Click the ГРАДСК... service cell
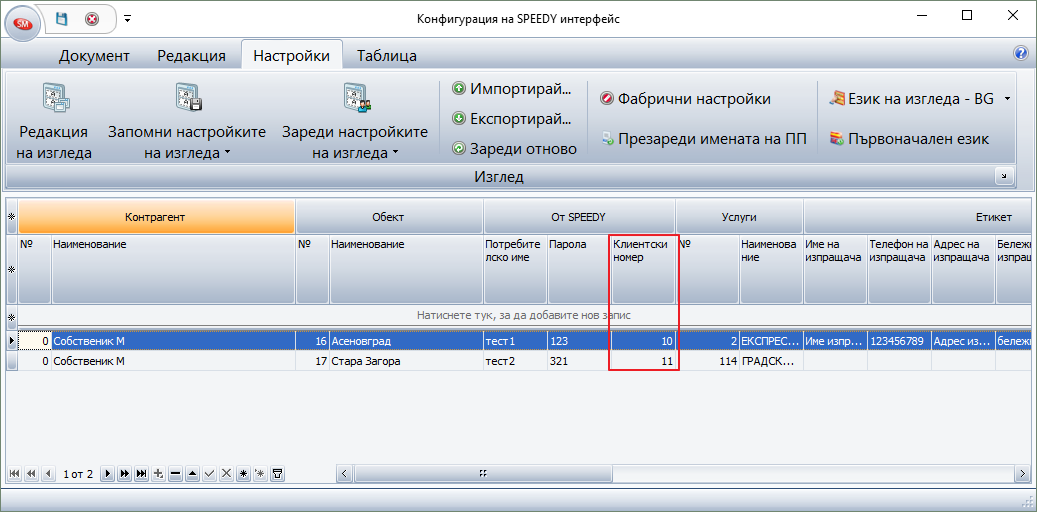This screenshot has width=1037, height=512. (771, 362)
